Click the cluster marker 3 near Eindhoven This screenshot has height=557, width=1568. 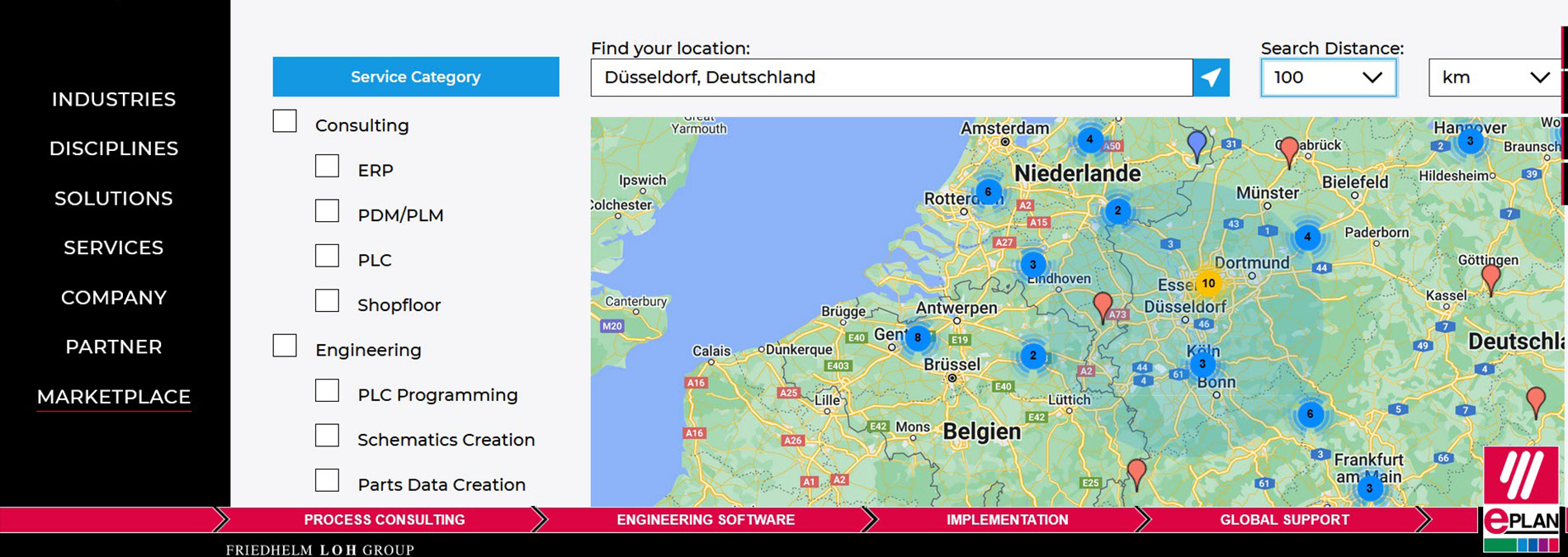[x=1032, y=265]
